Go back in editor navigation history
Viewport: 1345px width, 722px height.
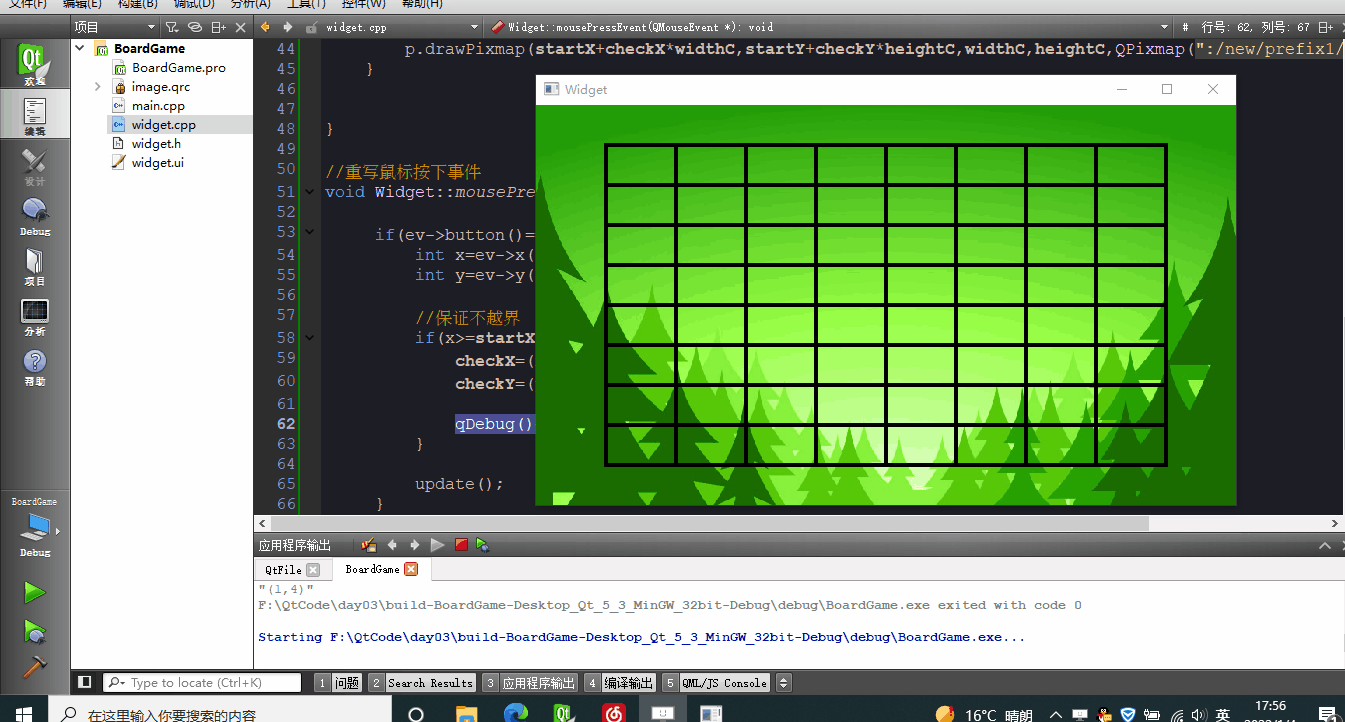click(x=265, y=27)
